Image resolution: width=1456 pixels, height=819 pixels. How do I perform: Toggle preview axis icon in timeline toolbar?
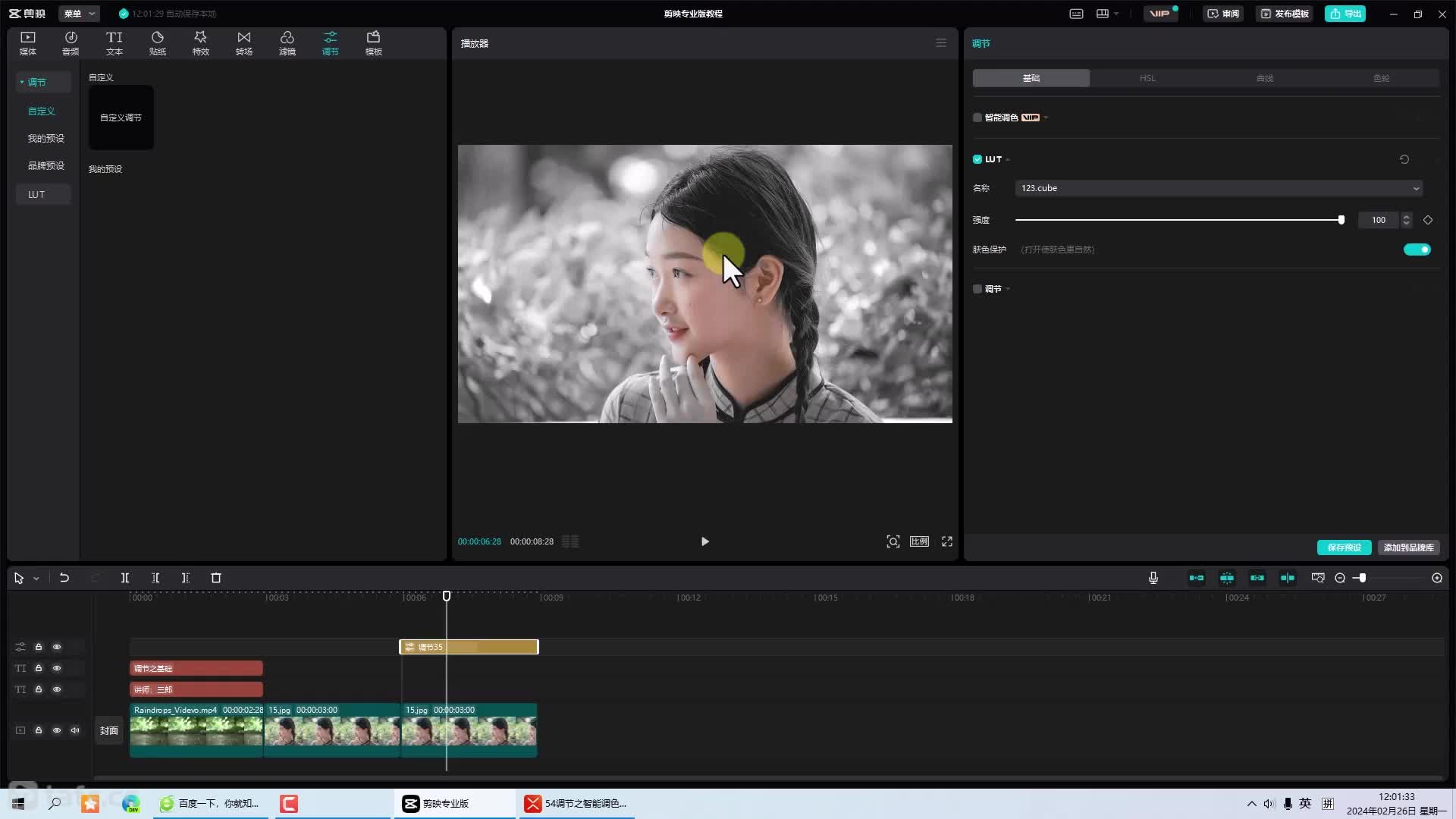click(x=1288, y=578)
